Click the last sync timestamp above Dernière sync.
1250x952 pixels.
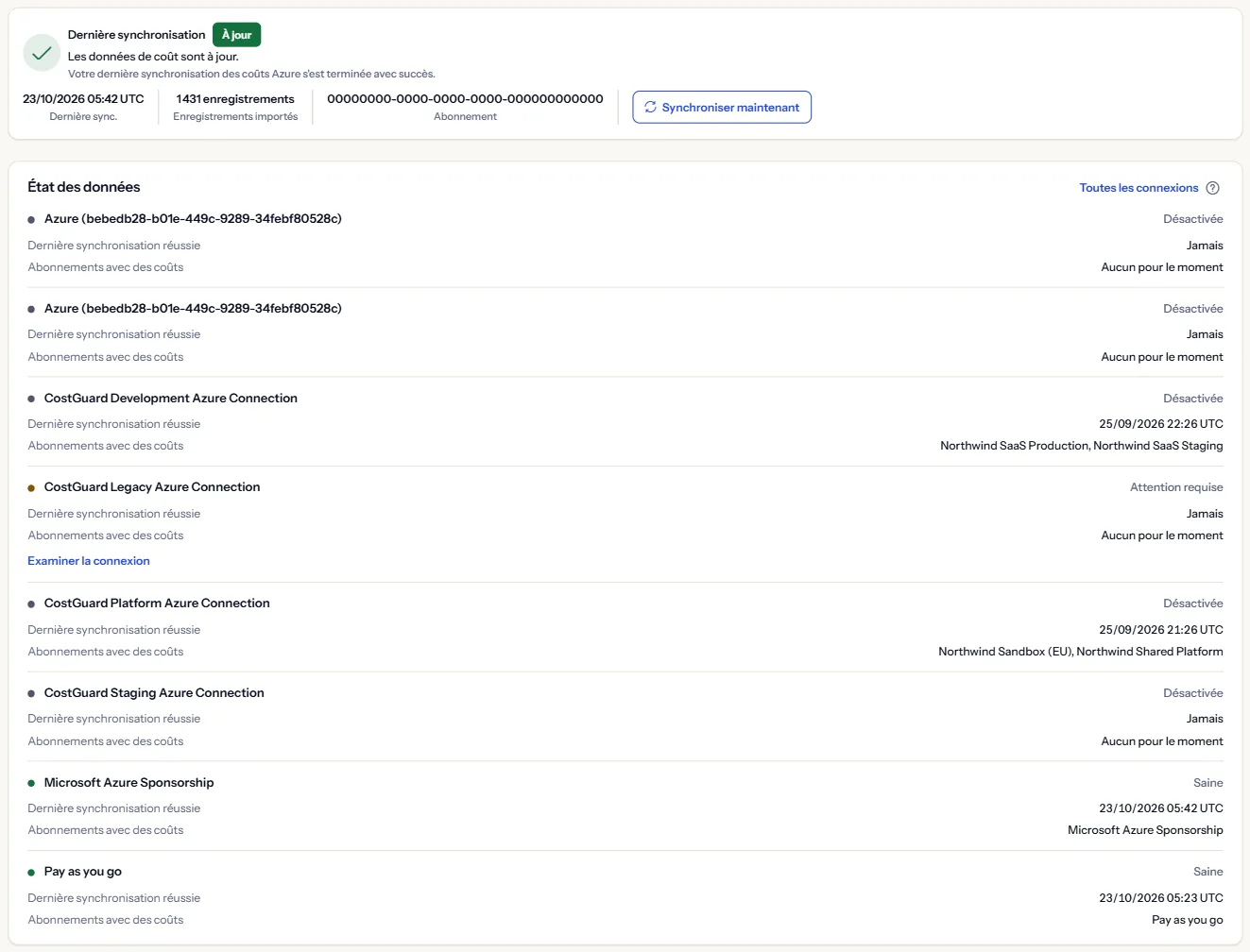[x=83, y=98]
